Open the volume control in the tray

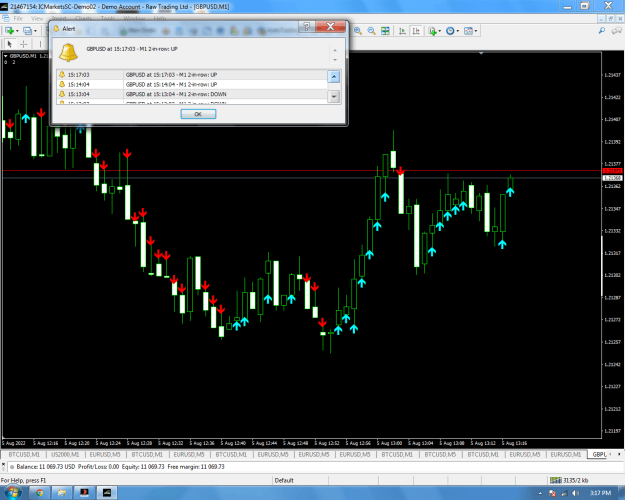[x=576, y=494]
